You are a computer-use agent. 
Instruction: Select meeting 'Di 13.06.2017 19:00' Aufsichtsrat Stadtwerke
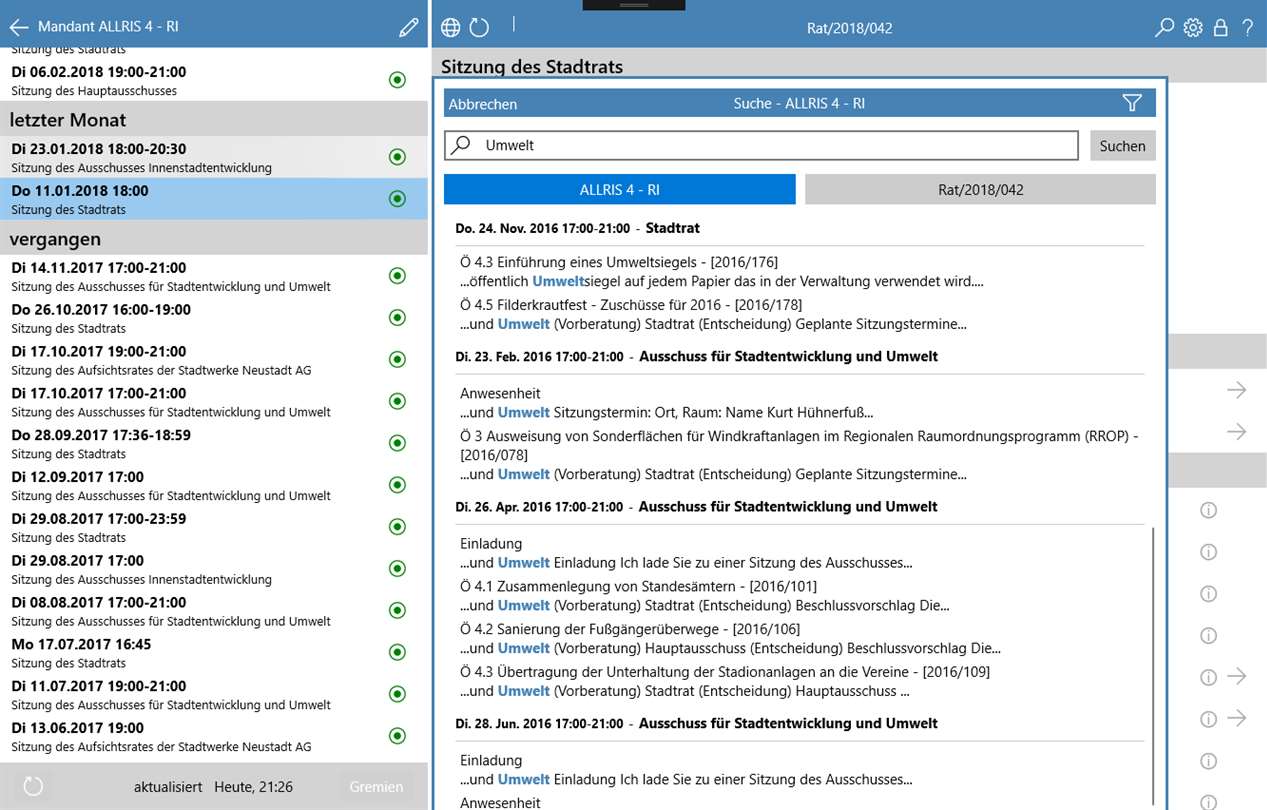click(x=214, y=736)
